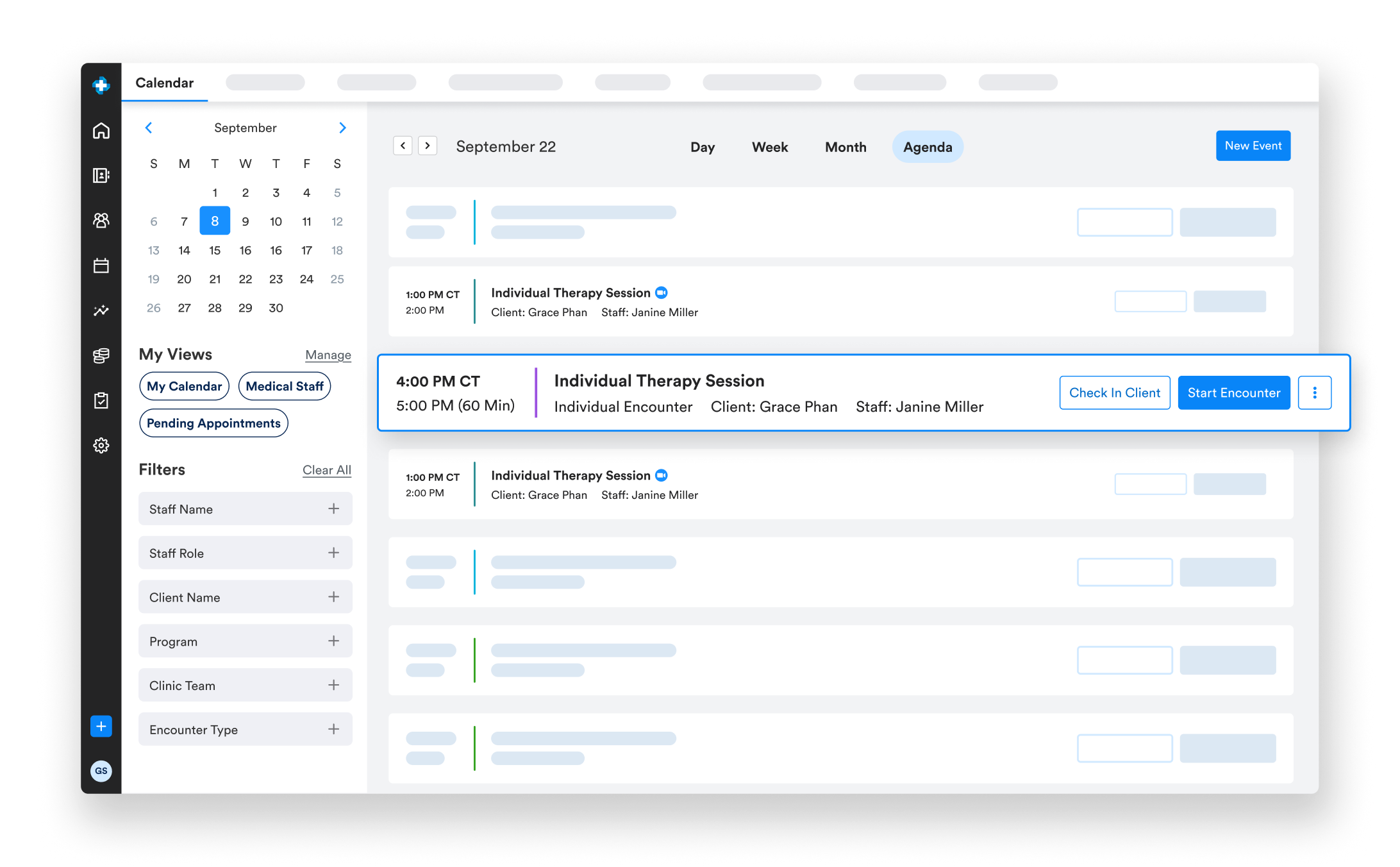
Task: Click the Start Encounter button
Action: (1233, 392)
